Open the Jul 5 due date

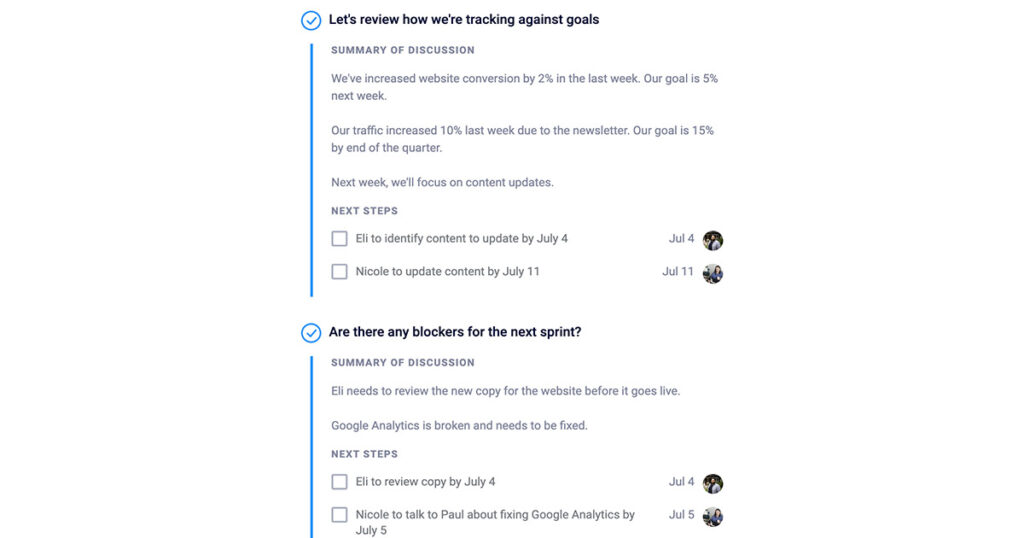coord(681,514)
